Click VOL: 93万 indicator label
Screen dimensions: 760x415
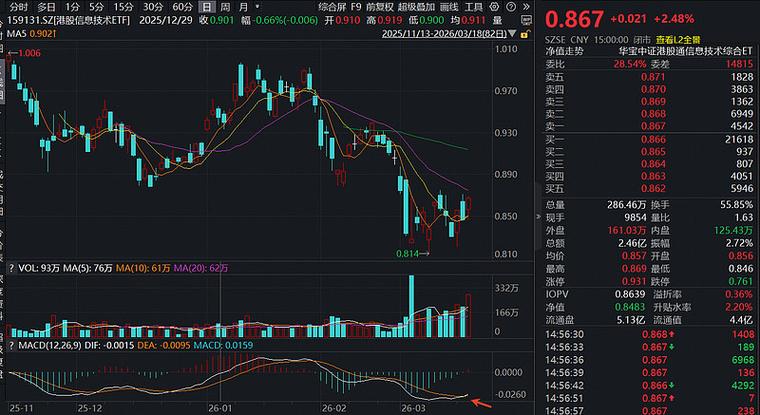coord(38,268)
